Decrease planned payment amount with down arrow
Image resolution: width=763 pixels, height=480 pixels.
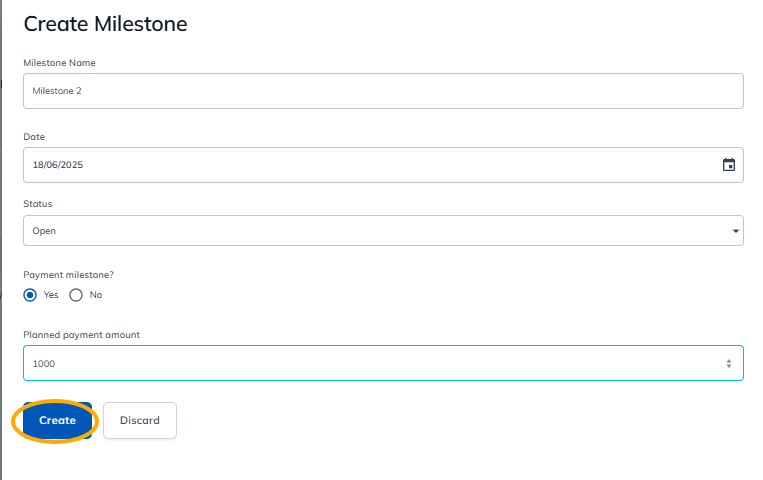pos(729,367)
